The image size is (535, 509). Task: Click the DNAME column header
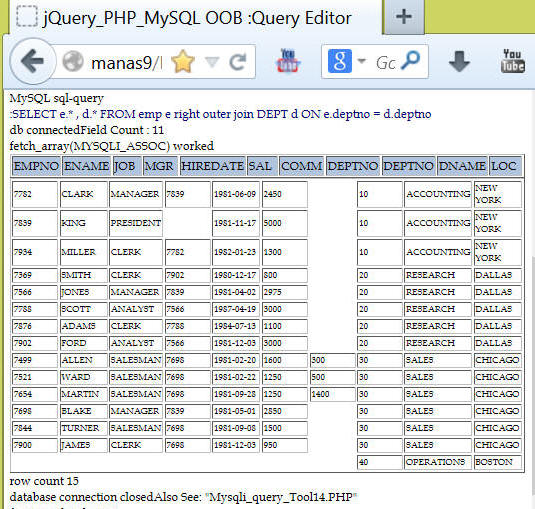tap(462, 166)
